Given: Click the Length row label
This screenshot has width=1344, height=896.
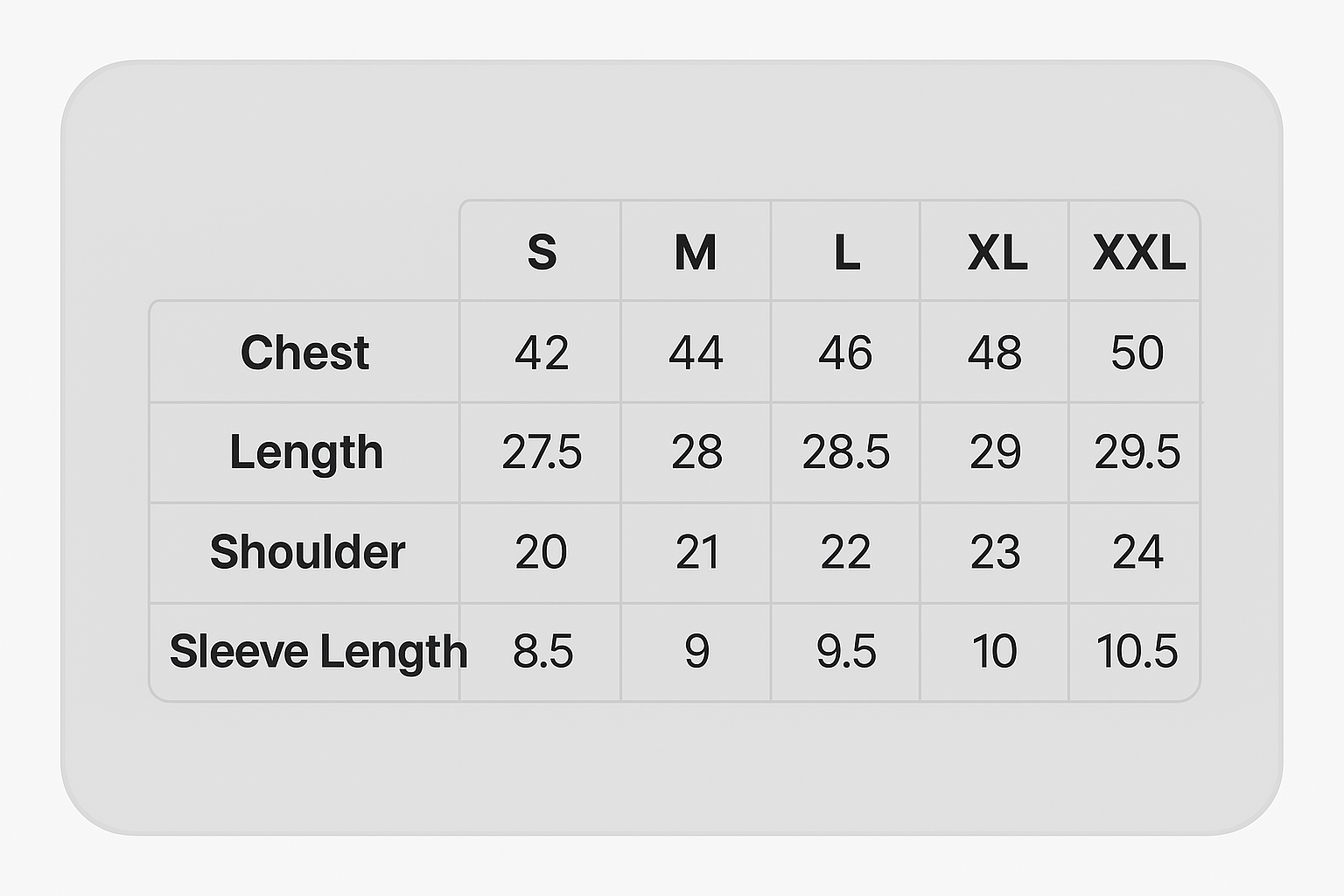Looking at the screenshot, I should click(306, 452).
